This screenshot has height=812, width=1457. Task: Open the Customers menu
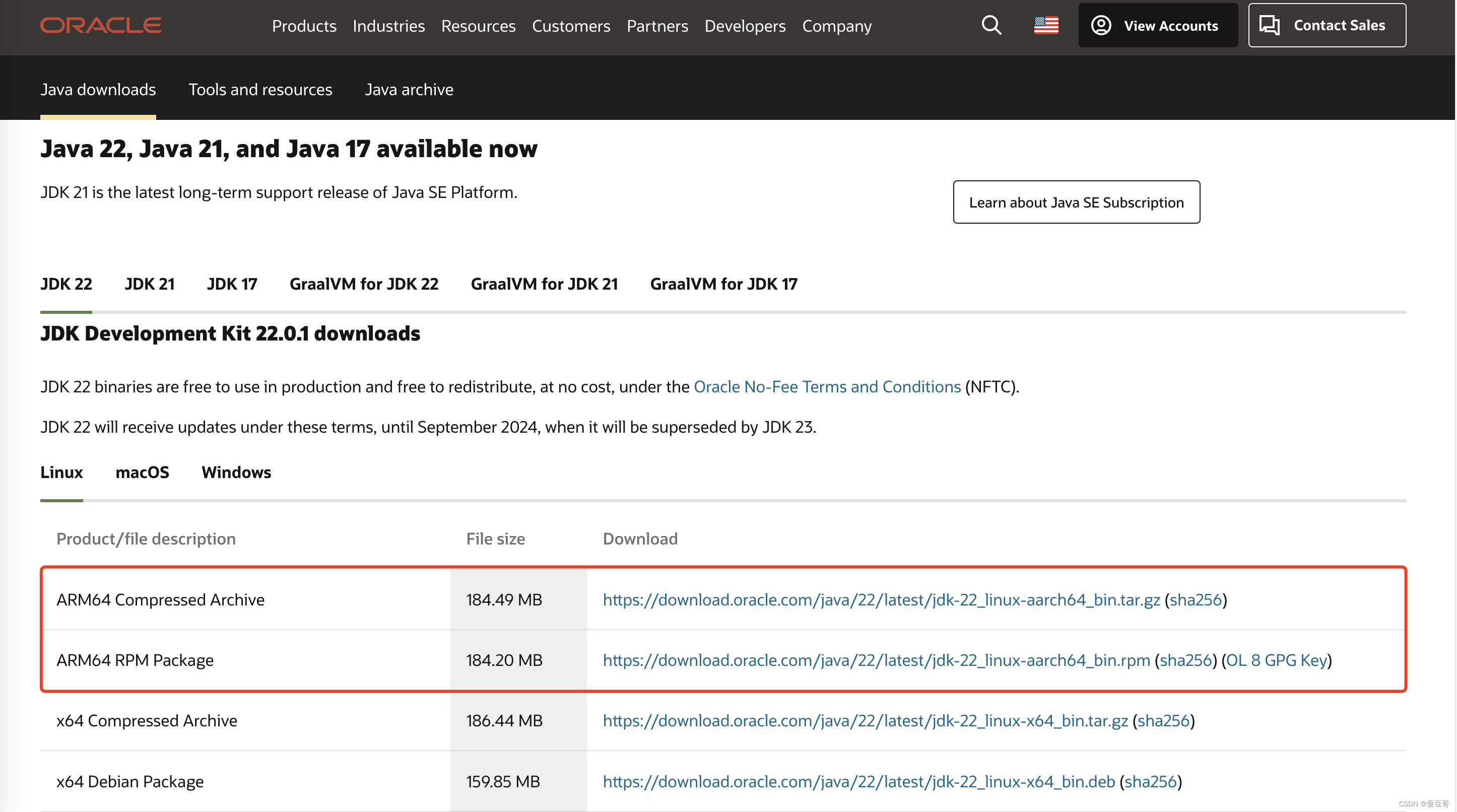571,26
